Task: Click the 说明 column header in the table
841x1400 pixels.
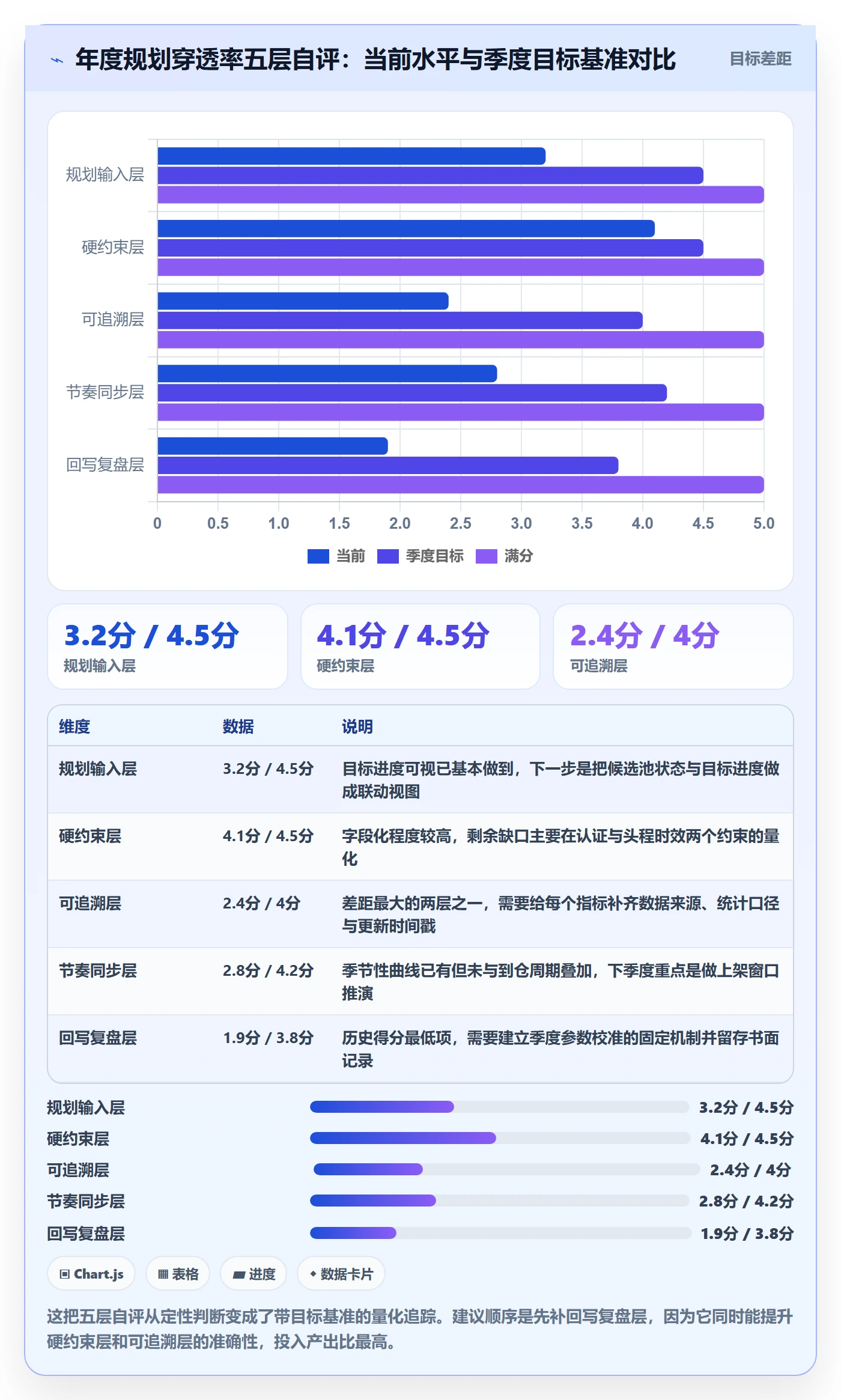Action: [x=357, y=726]
